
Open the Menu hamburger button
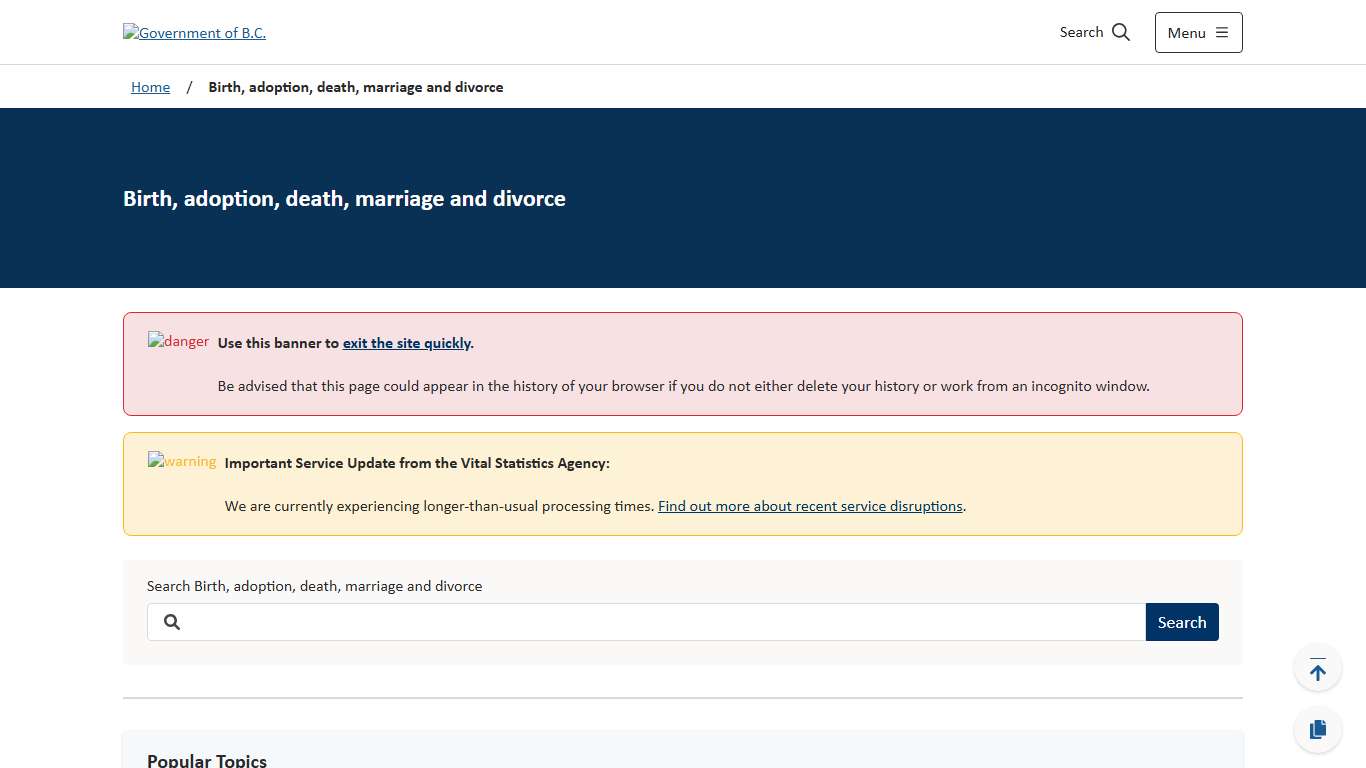click(x=1198, y=33)
